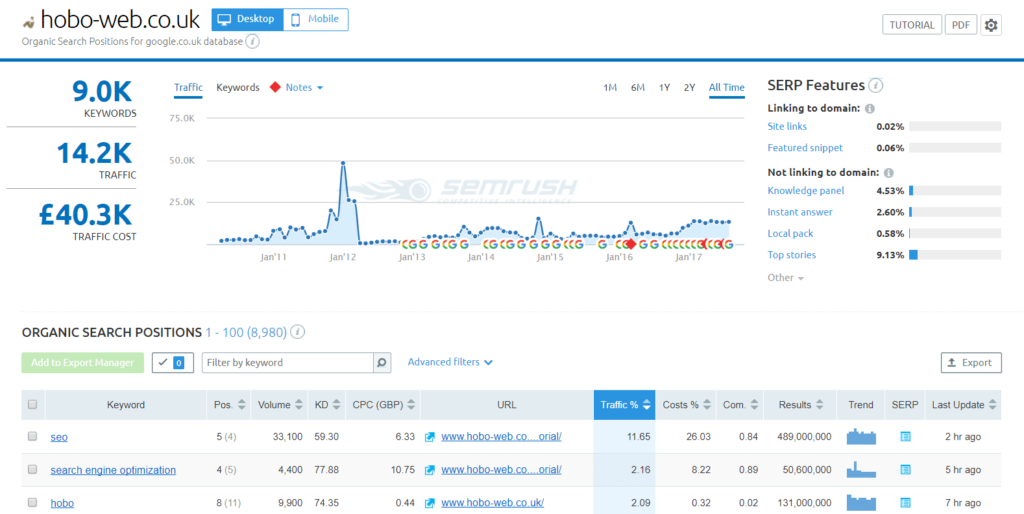Open the Featured snippet link
The image size is (1024, 514).
(x=805, y=148)
